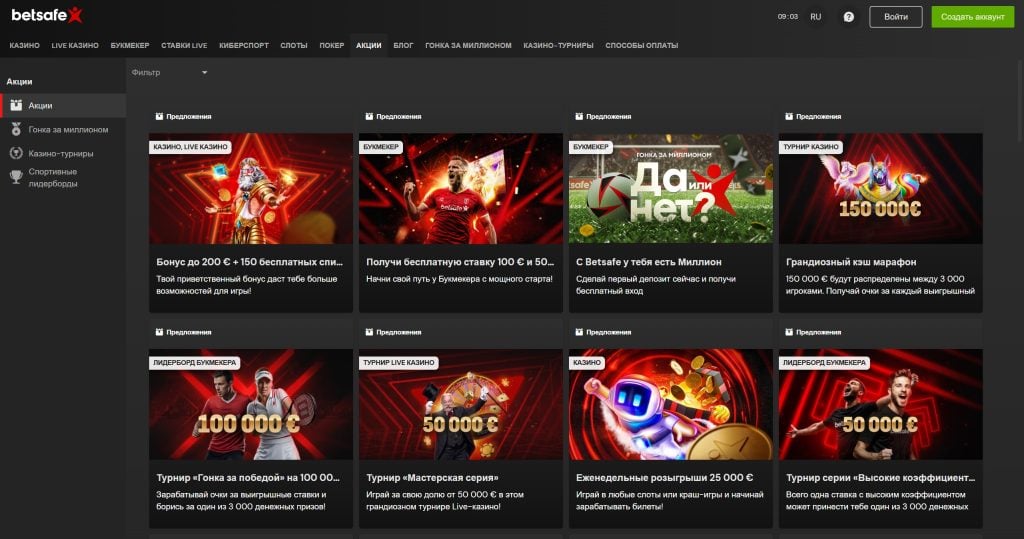Click title Турнир «Гонка за победой»
Image resolution: width=1024 pixels, height=539 pixels.
point(248,478)
